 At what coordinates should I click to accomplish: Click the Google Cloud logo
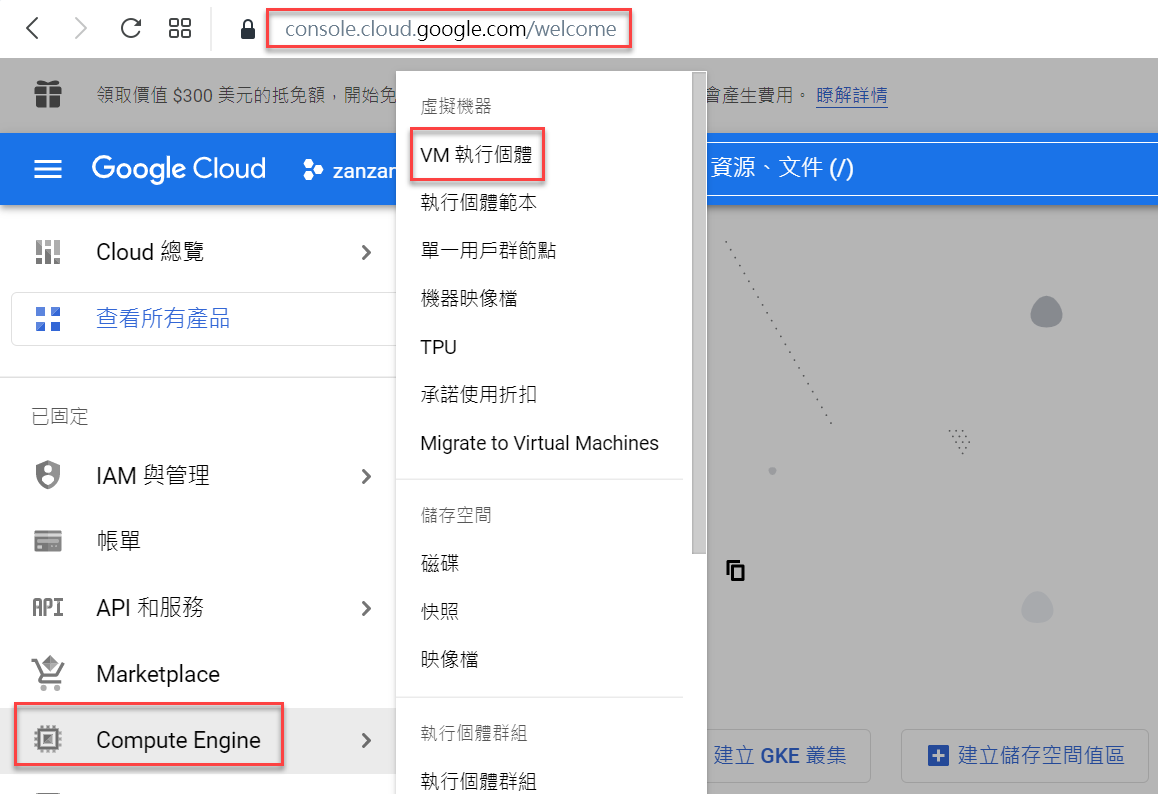179,169
